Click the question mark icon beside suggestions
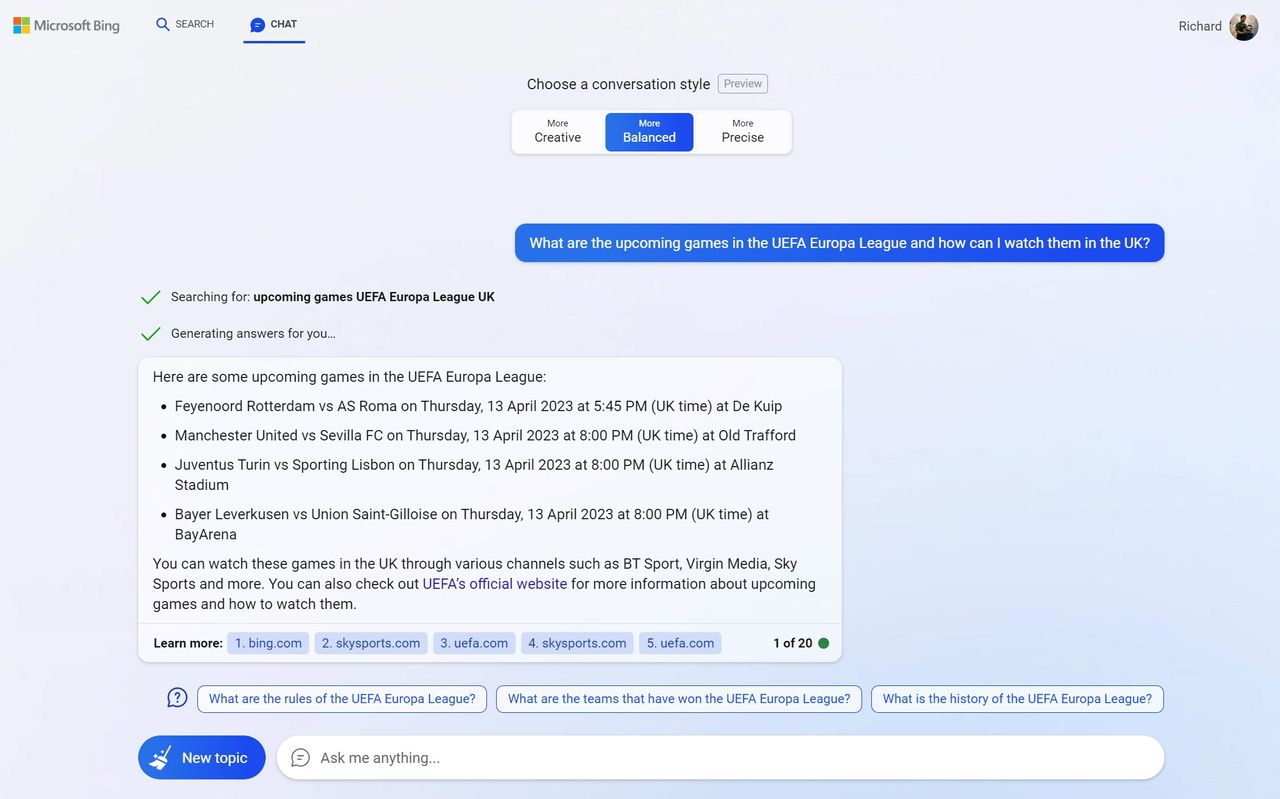The width and height of the screenshot is (1280, 799). tap(177, 698)
